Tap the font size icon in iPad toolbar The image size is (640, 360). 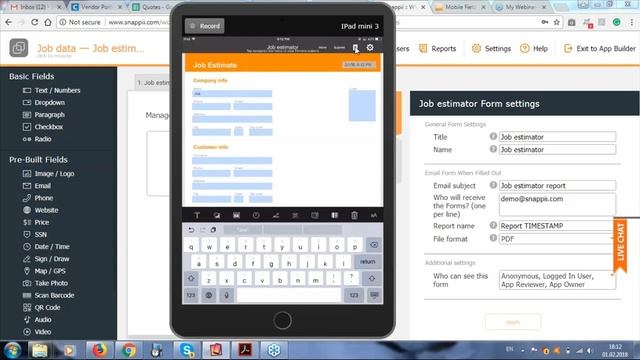(373, 215)
